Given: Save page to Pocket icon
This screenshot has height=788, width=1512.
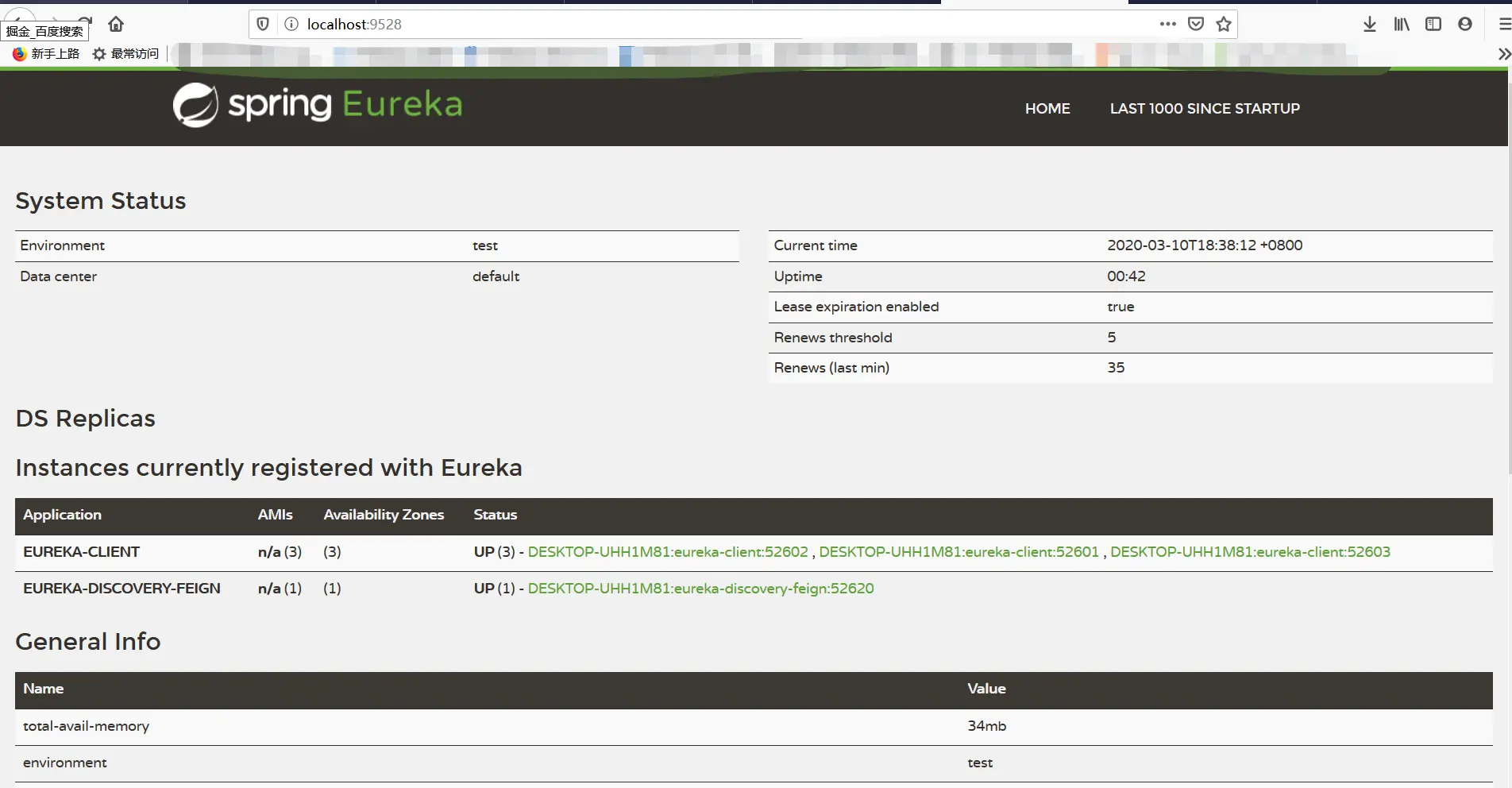Looking at the screenshot, I should (x=1196, y=24).
